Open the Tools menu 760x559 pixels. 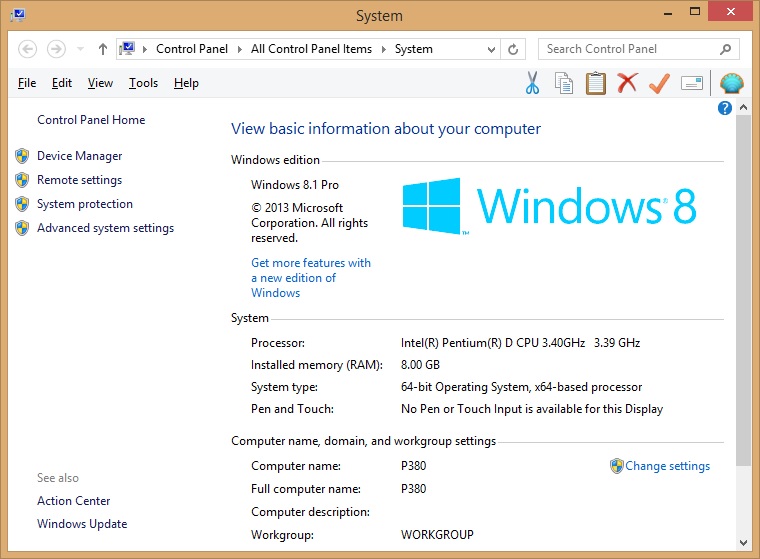click(x=143, y=83)
